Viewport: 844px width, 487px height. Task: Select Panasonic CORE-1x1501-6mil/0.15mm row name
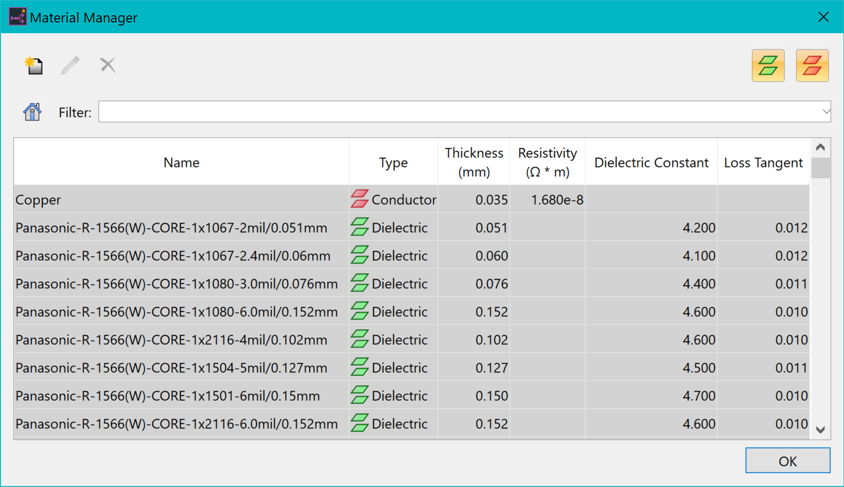point(167,396)
